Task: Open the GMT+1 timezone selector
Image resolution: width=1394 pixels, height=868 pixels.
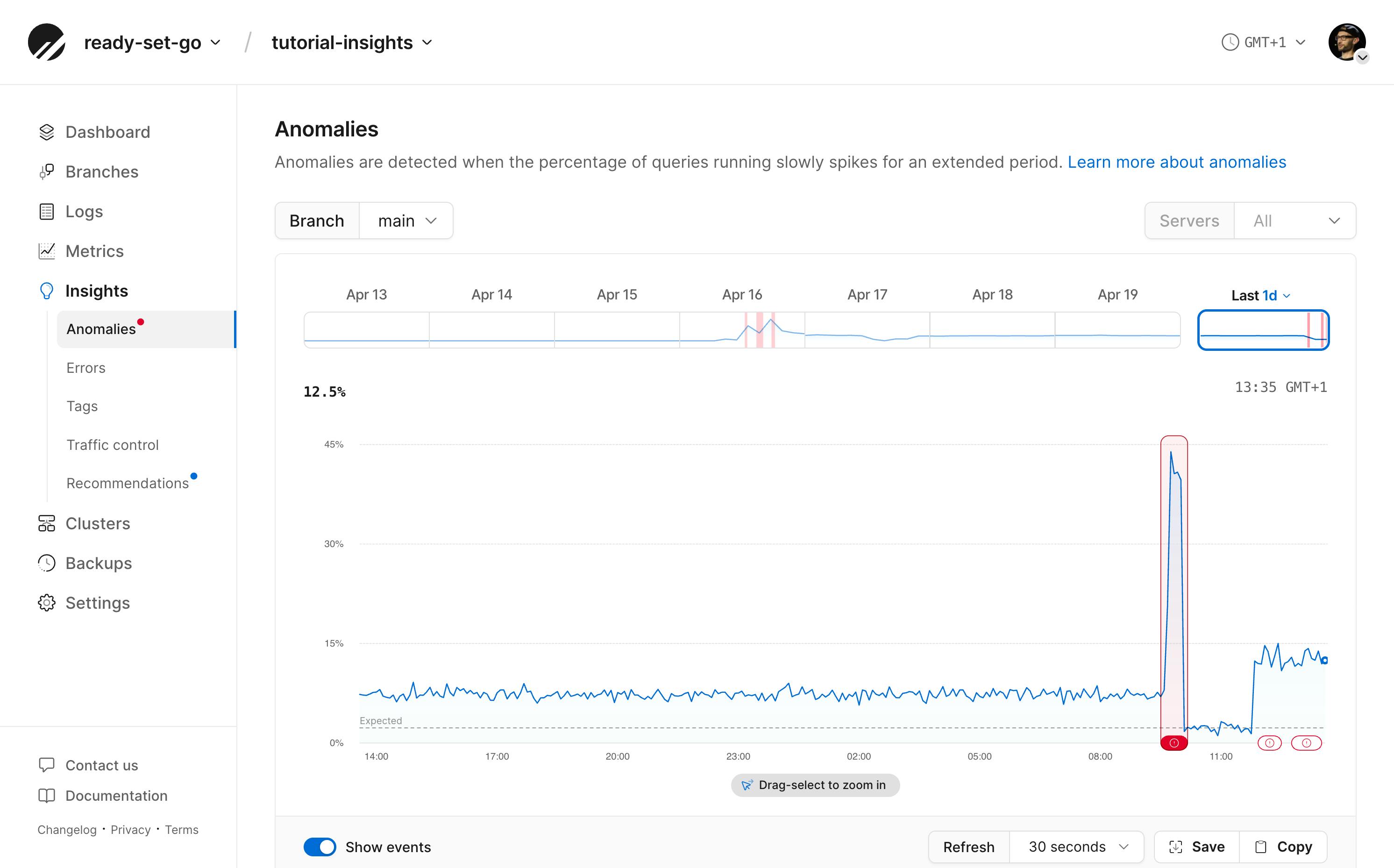Action: click(x=1264, y=42)
